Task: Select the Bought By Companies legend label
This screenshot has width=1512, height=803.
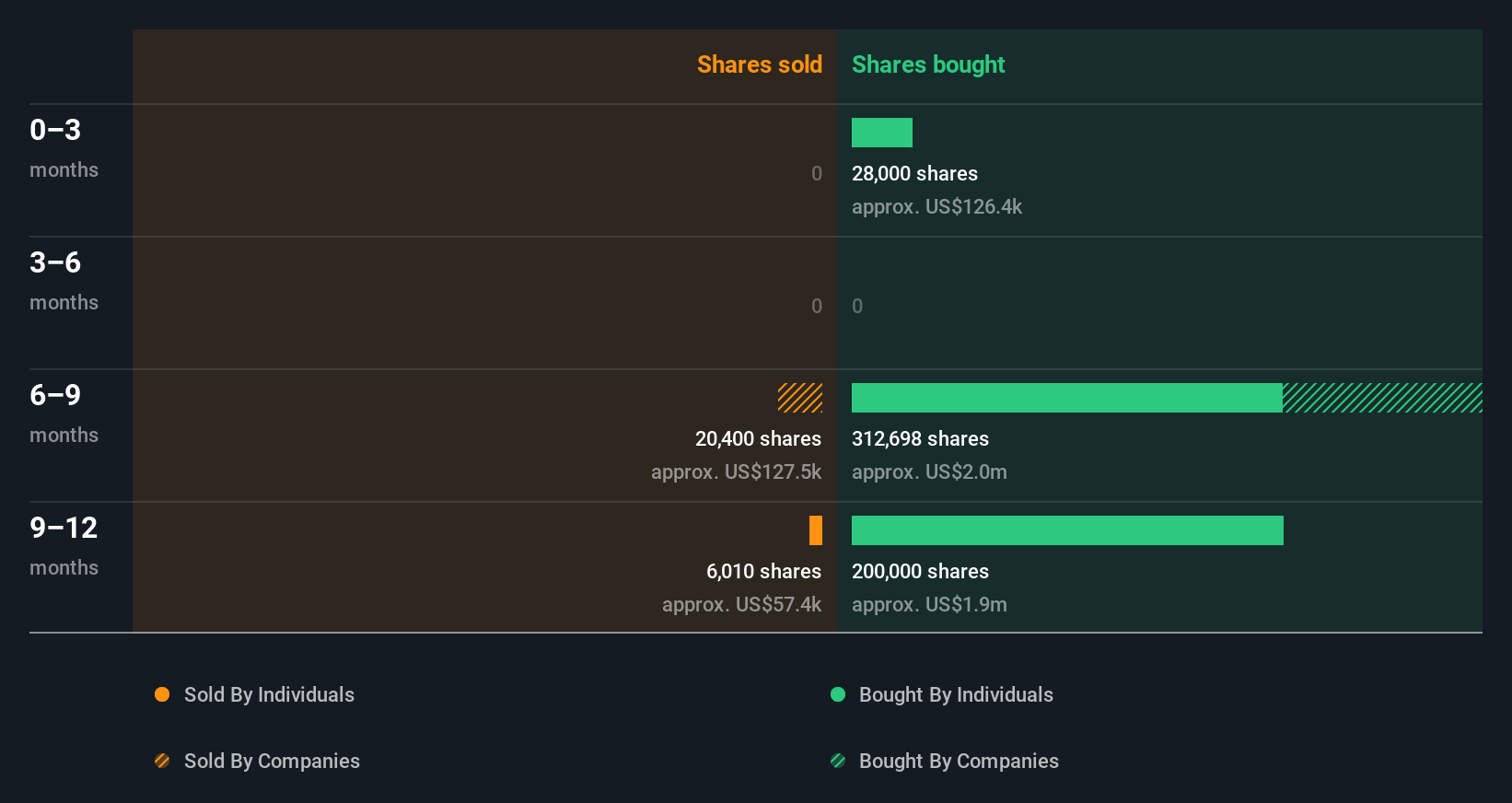Action: [x=959, y=761]
